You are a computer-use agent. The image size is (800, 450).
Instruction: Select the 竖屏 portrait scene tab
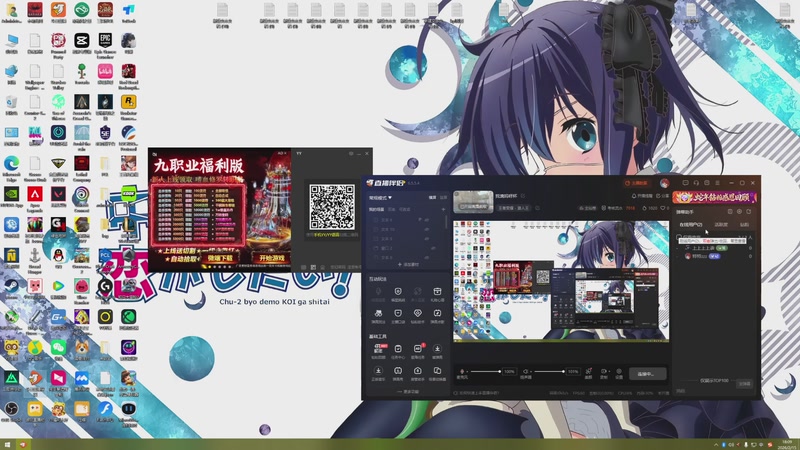coord(443,197)
